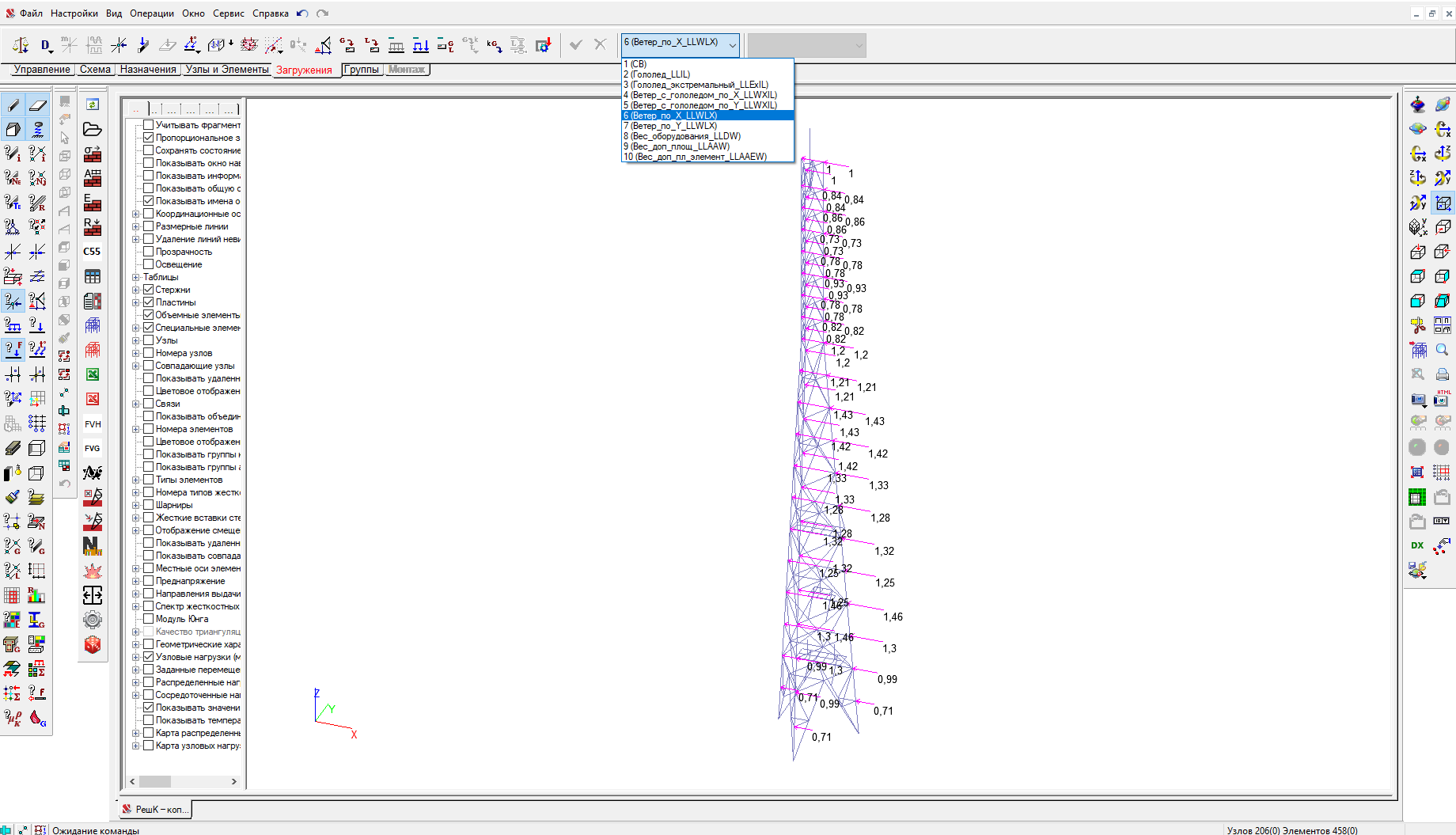Click the green checkmark confirm icon
Image resolution: width=1456 pixels, height=835 pixels.
(x=575, y=45)
